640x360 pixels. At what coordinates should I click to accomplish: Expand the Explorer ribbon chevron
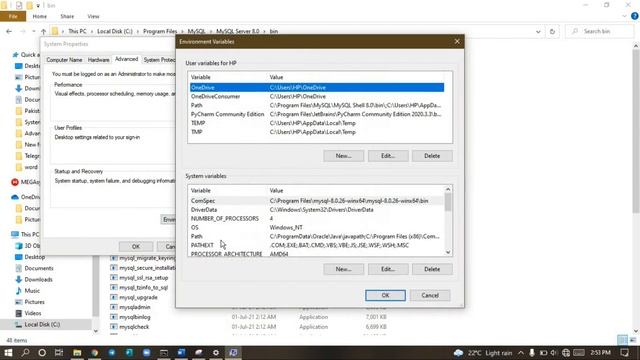[624, 16]
